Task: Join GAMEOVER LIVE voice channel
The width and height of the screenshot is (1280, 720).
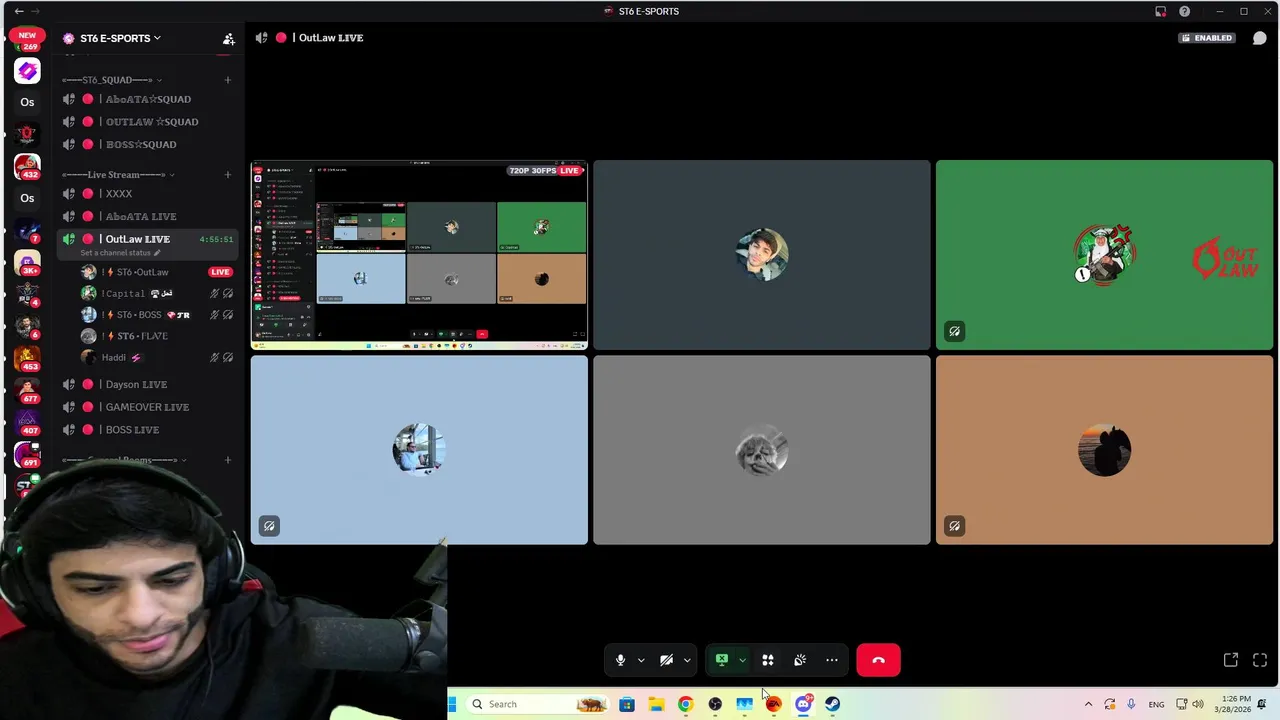Action: click(148, 407)
